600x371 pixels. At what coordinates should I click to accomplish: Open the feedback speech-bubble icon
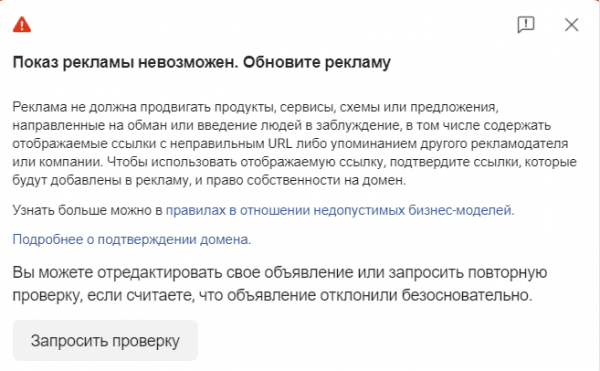pyautogui.click(x=526, y=25)
